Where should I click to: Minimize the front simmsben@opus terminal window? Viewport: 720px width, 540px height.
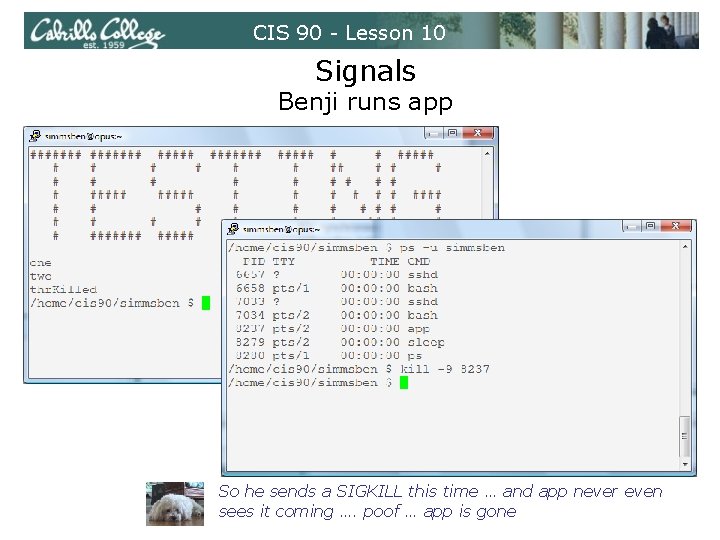(633, 226)
